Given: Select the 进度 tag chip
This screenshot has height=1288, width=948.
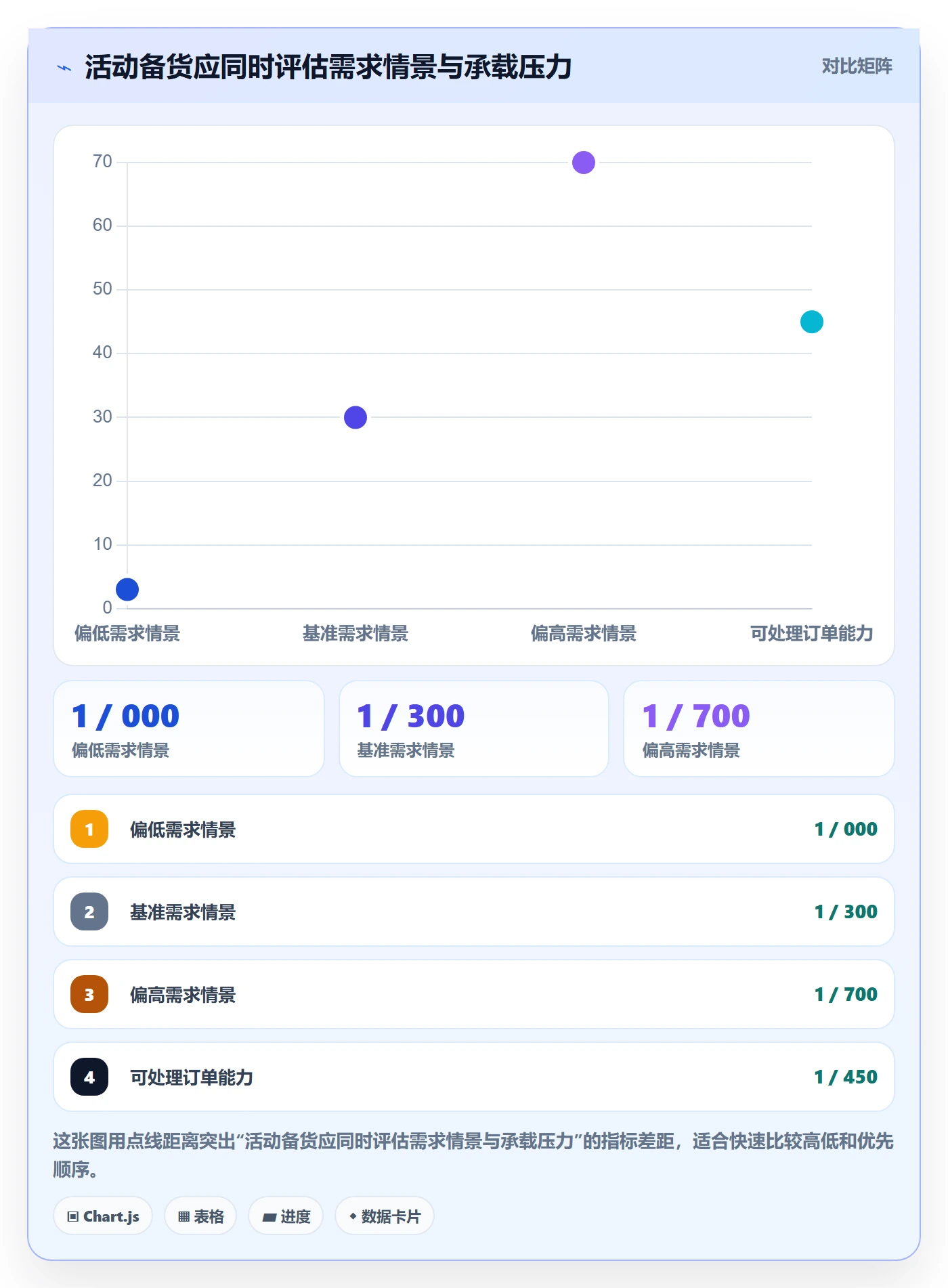Looking at the screenshot, I should (286, 1216).
